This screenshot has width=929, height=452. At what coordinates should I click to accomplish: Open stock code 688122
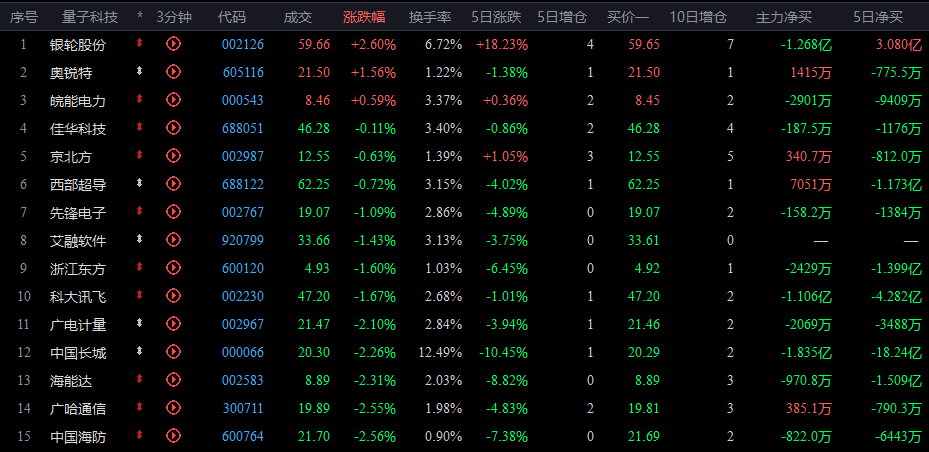pyautogui.click(x=243, y=185)
